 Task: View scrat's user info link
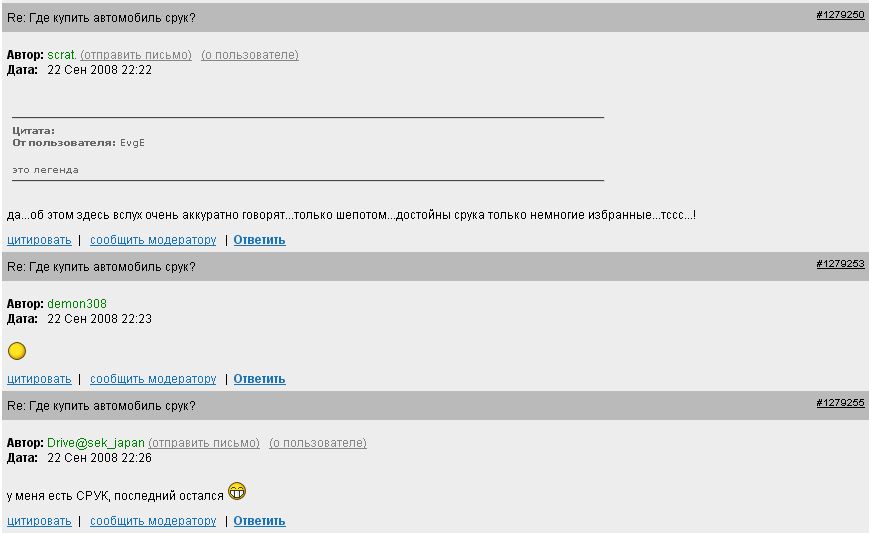tap(249, 55)
